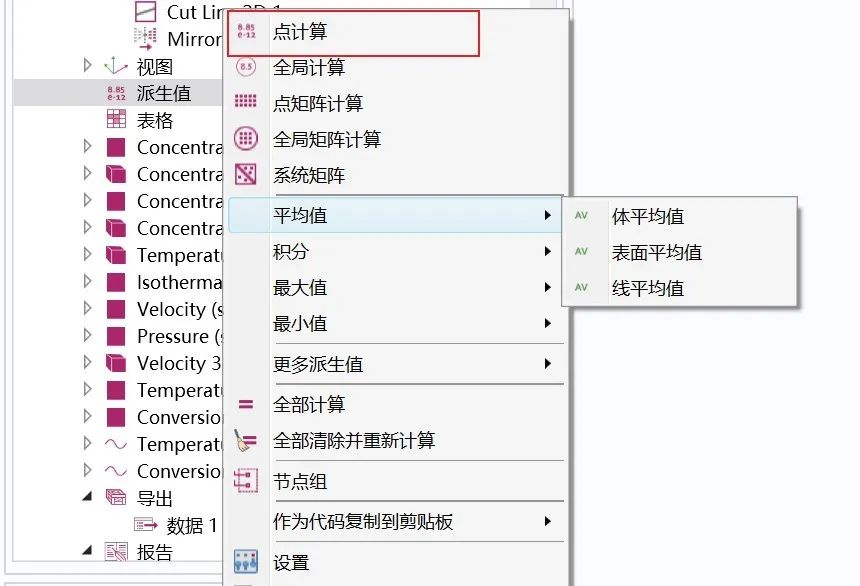The image size is (860, 586).
Task: Expand the 视图 tree node
Action: [87, 66]
